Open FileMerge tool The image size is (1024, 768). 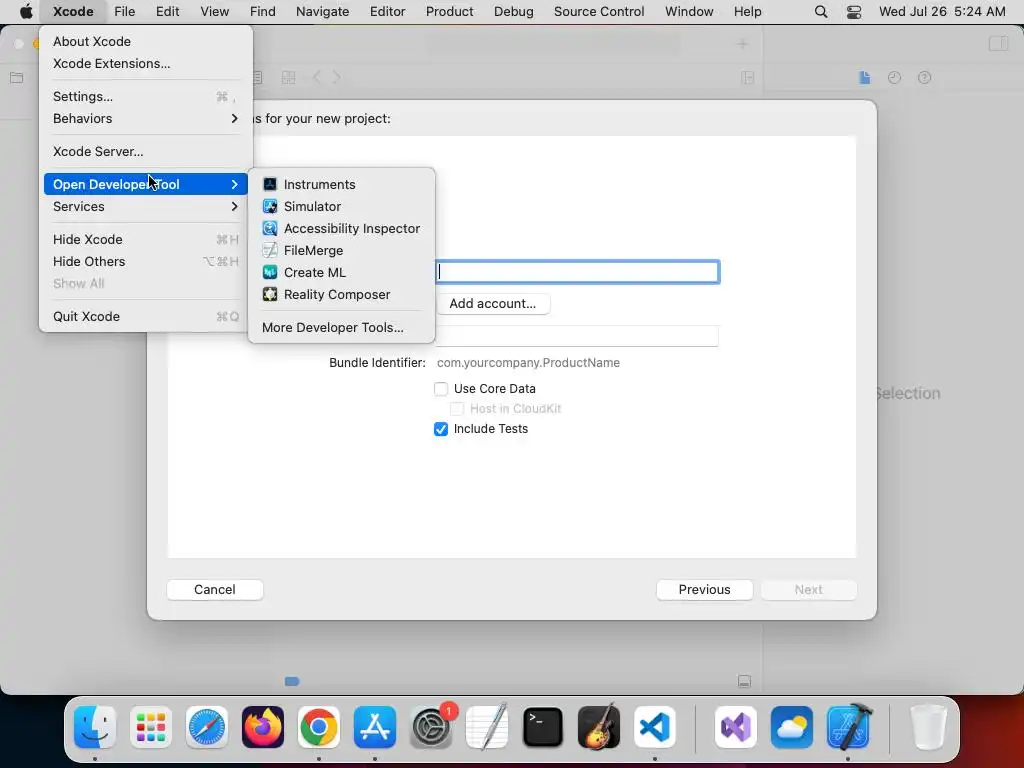[x=341, y=250]
